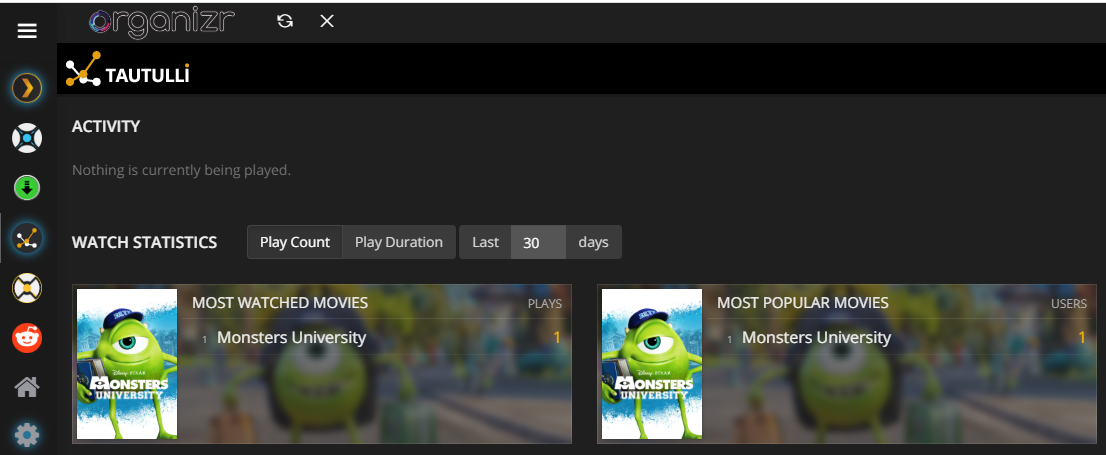
Task: Open the hamburger menu in sidebar
Action: coord(27,31)
